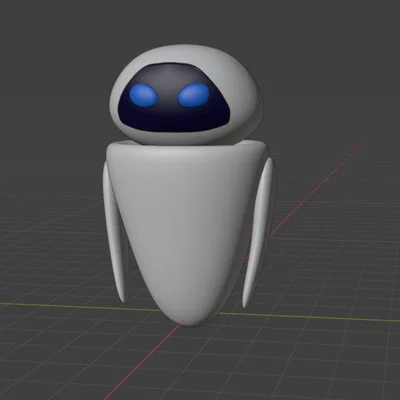The image size is (400, 400).
Task: Select the robot's left arm fin
Action: click(115, 233)
